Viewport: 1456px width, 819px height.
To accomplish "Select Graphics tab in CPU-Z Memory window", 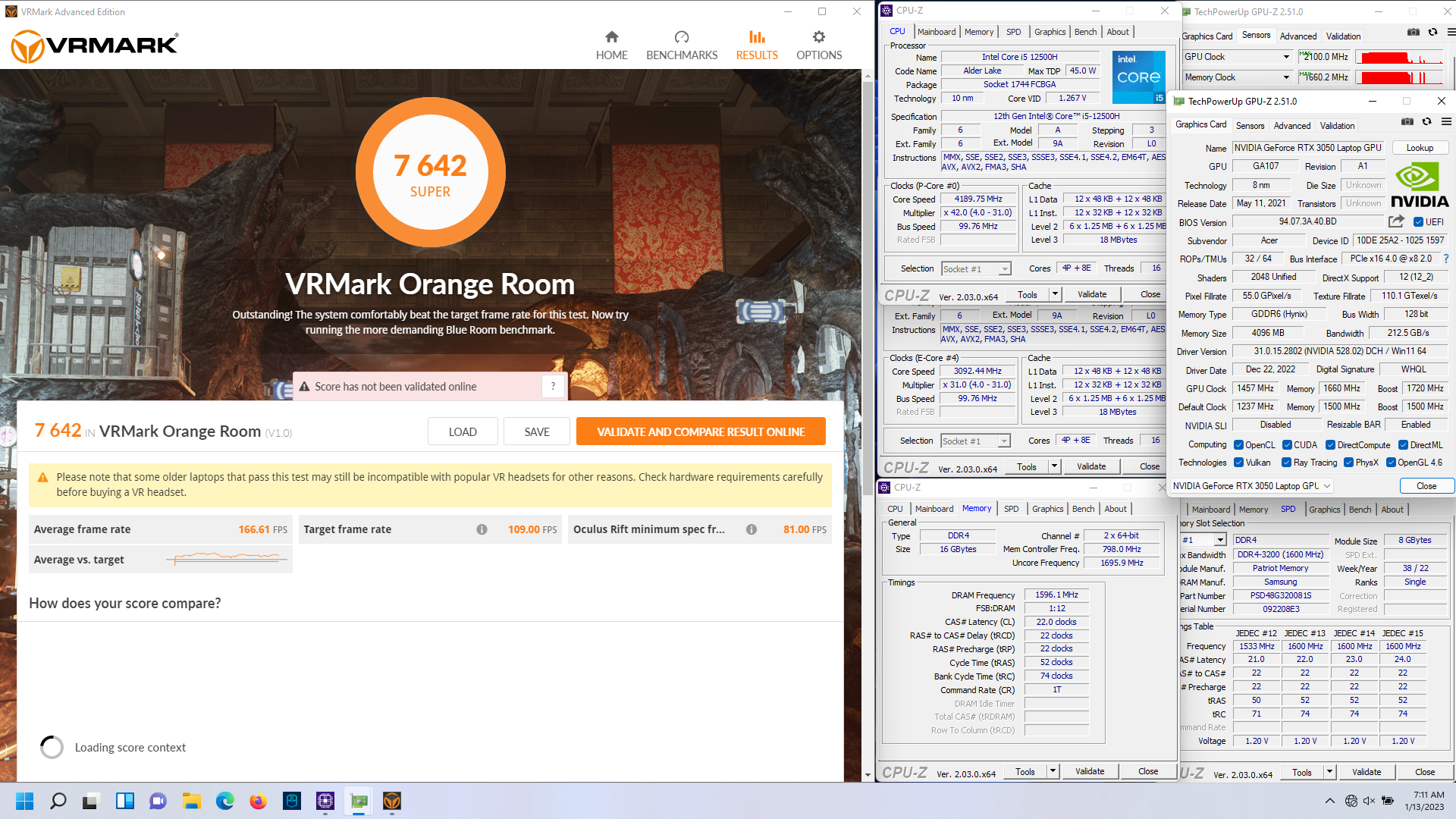I will [1047, 509].
